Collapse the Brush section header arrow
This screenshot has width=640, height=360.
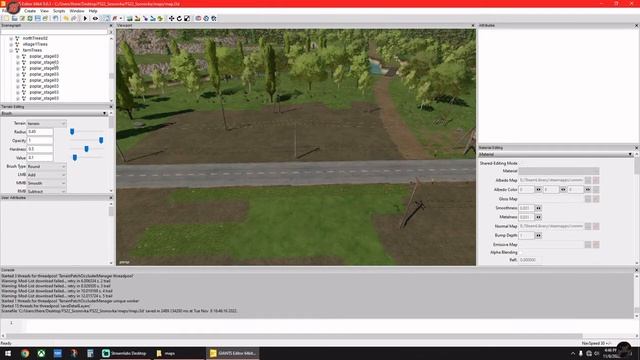[104, 113]
